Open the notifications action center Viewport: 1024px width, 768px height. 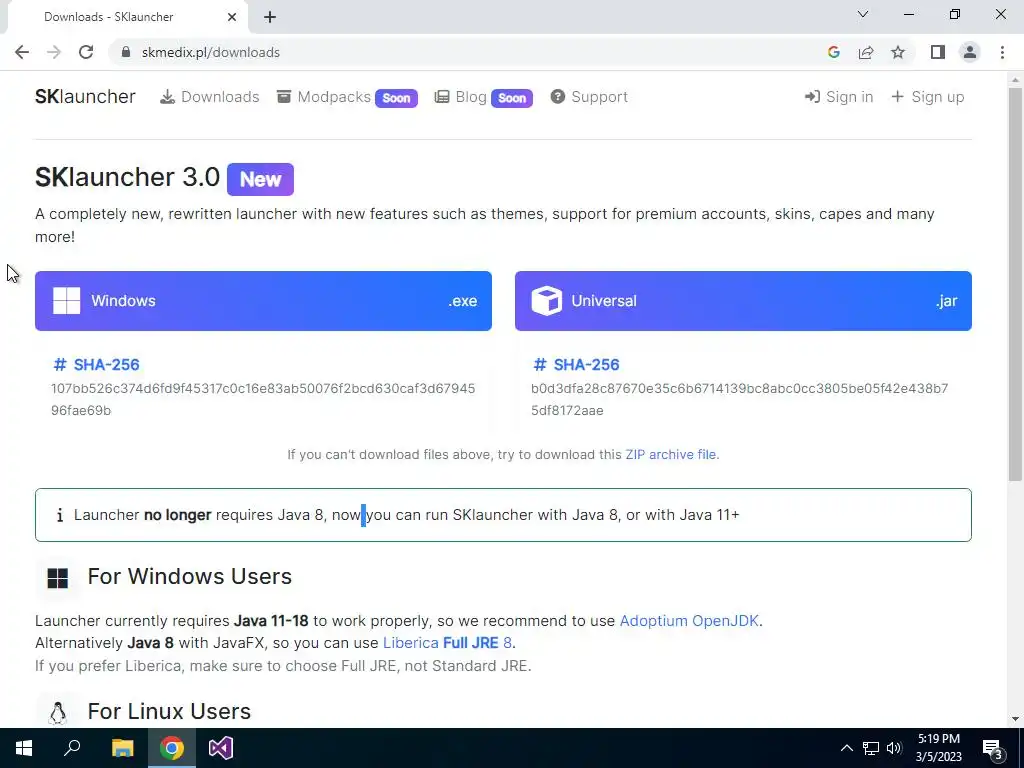click(992, 748)
